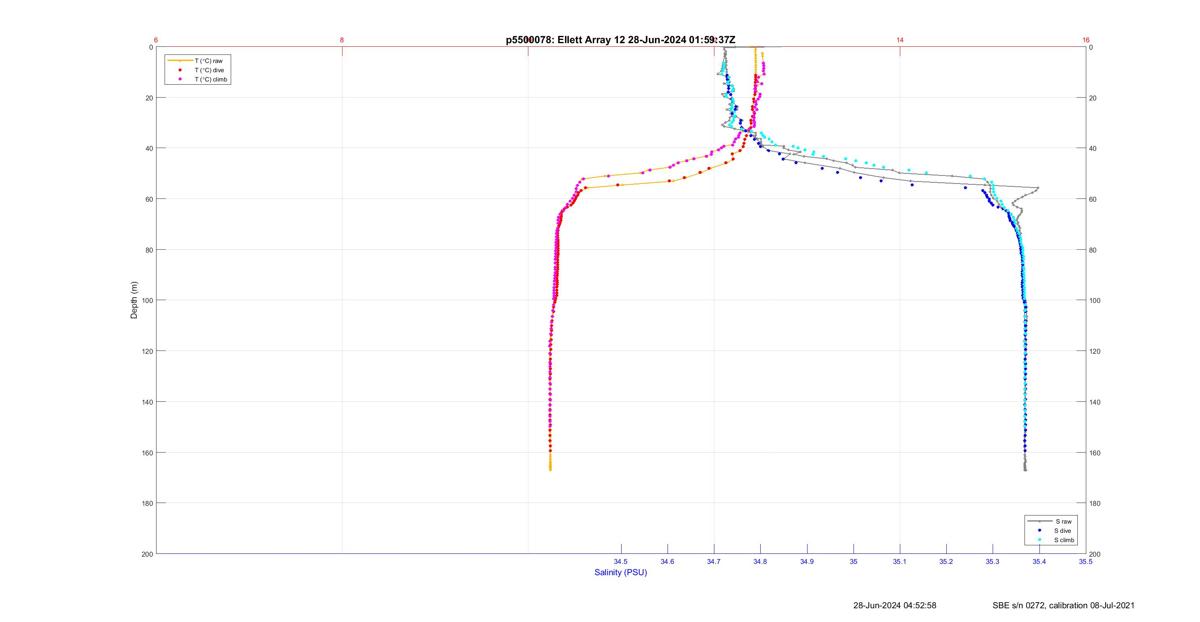Click 'SBE s/n 0272, calibration 08-Jul-2021' footer
Viewport: 1200px width, 622px height.
(1063, 605)
